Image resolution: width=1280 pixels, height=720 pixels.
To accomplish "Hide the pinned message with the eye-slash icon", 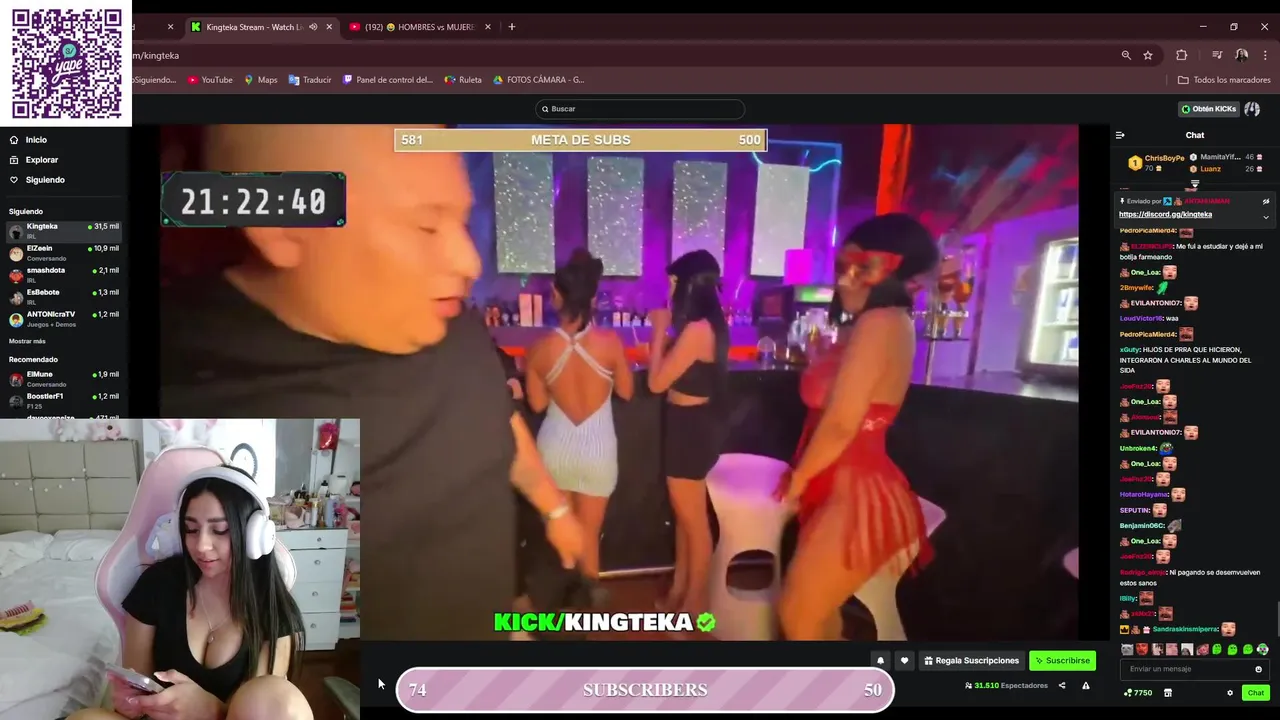I will point(1265,201).
